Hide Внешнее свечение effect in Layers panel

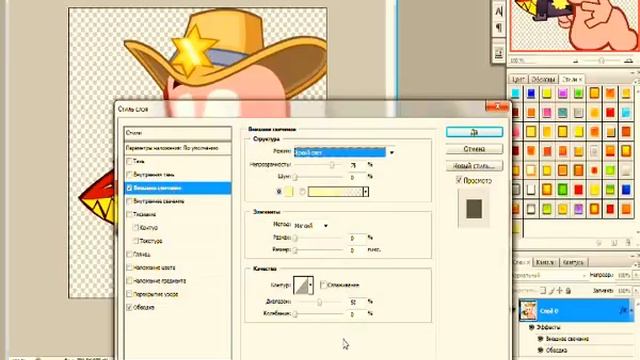pyautogui.click(x=540, y=339)
